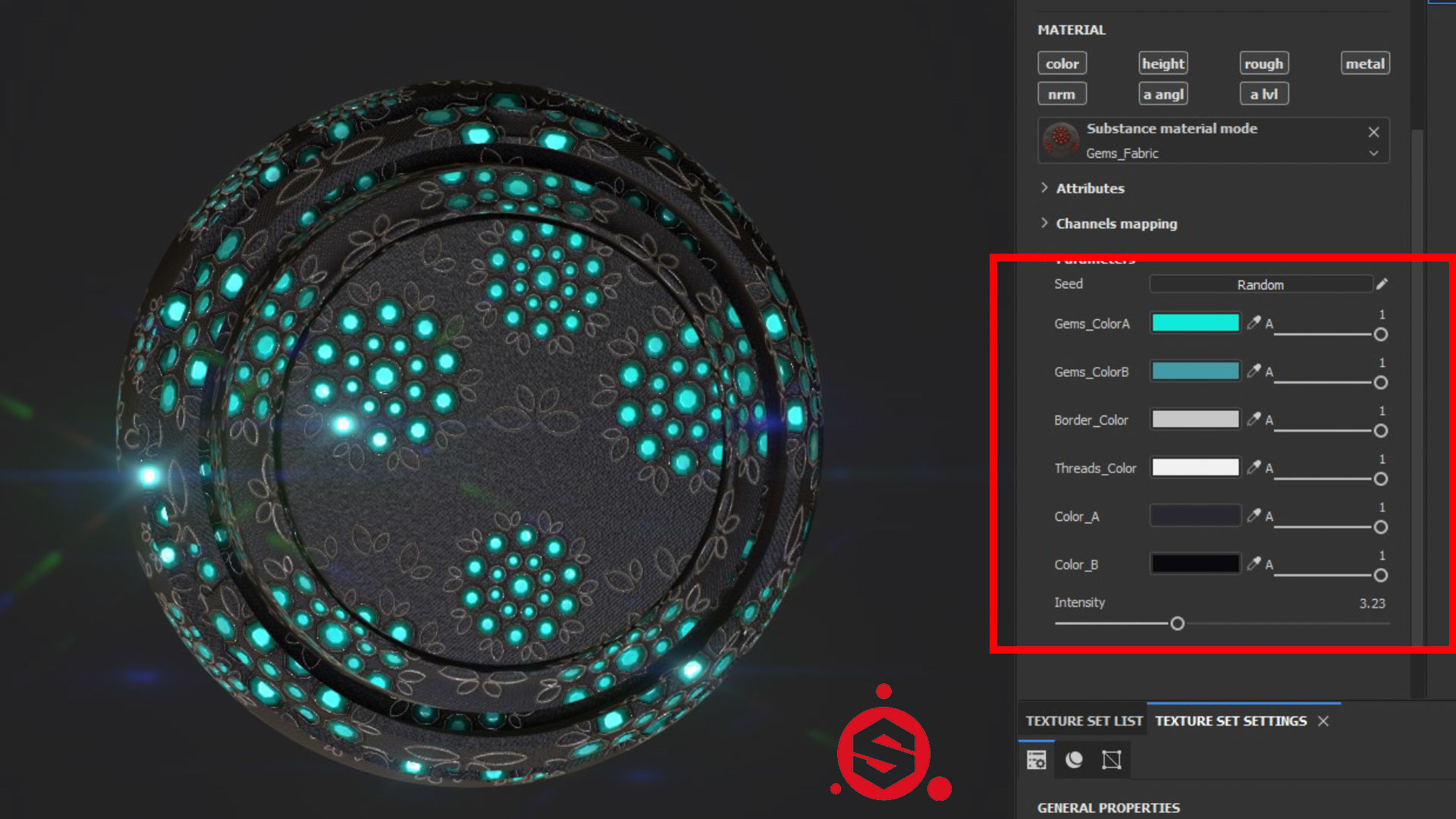Click the Random seed button
The width and height of the screenshot is (1456, 819).
(1261, 284)
